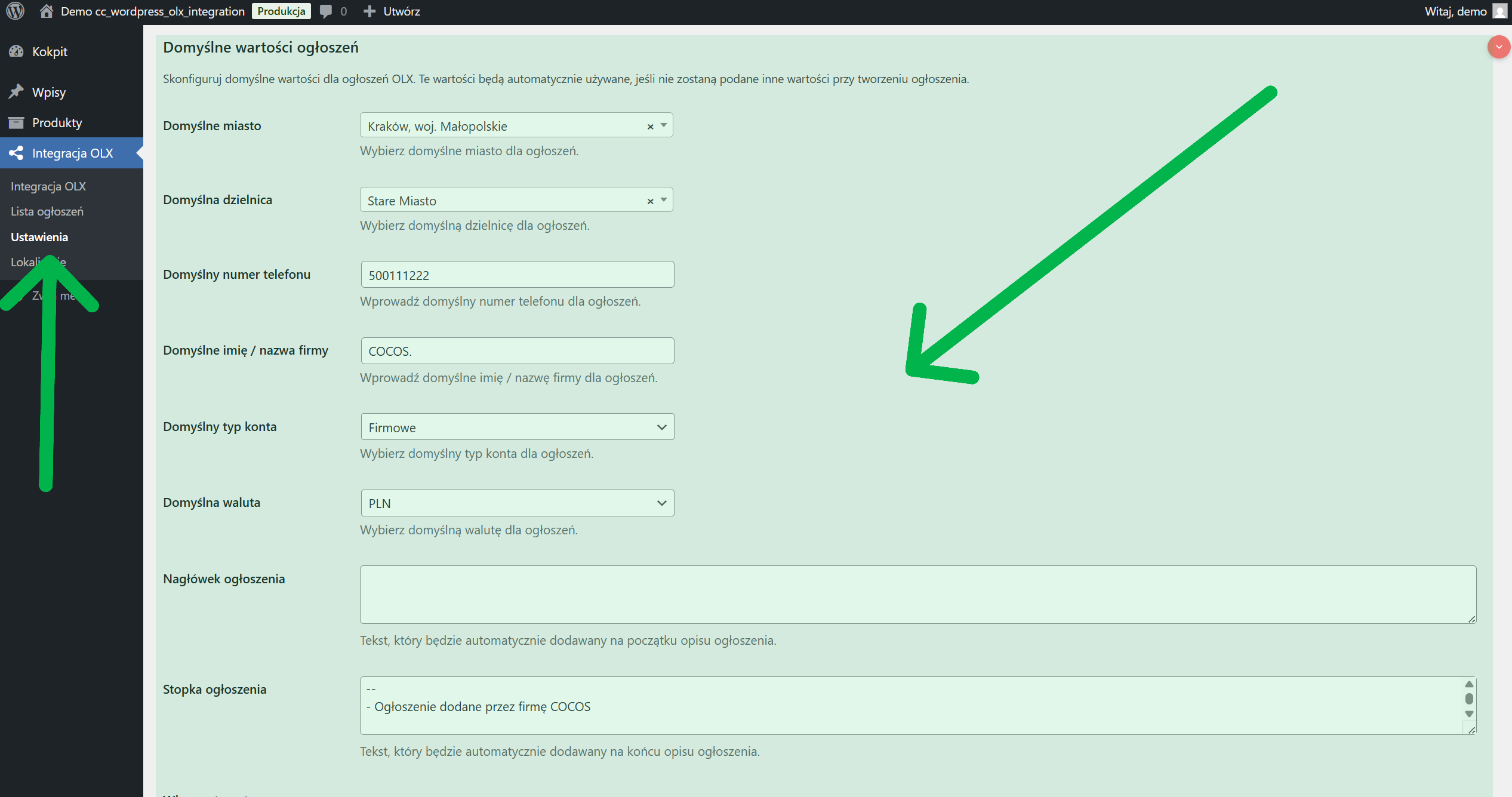The image size is (1512, 797).
Task: Open the WordPress logo menu
Action: coord(15,11)
